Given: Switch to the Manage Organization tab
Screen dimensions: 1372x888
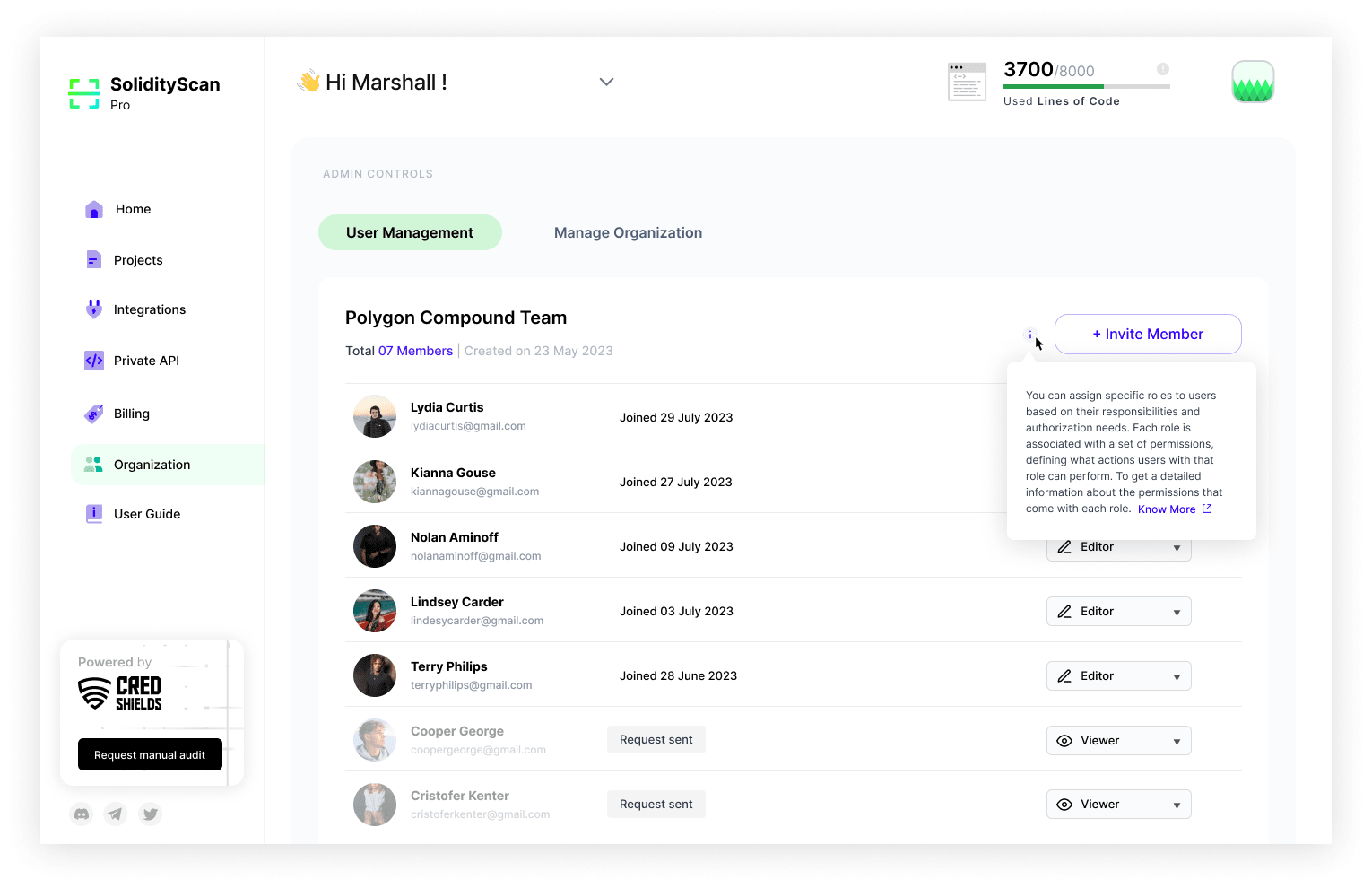Looking at the screenshot, I should pos(628,232).
